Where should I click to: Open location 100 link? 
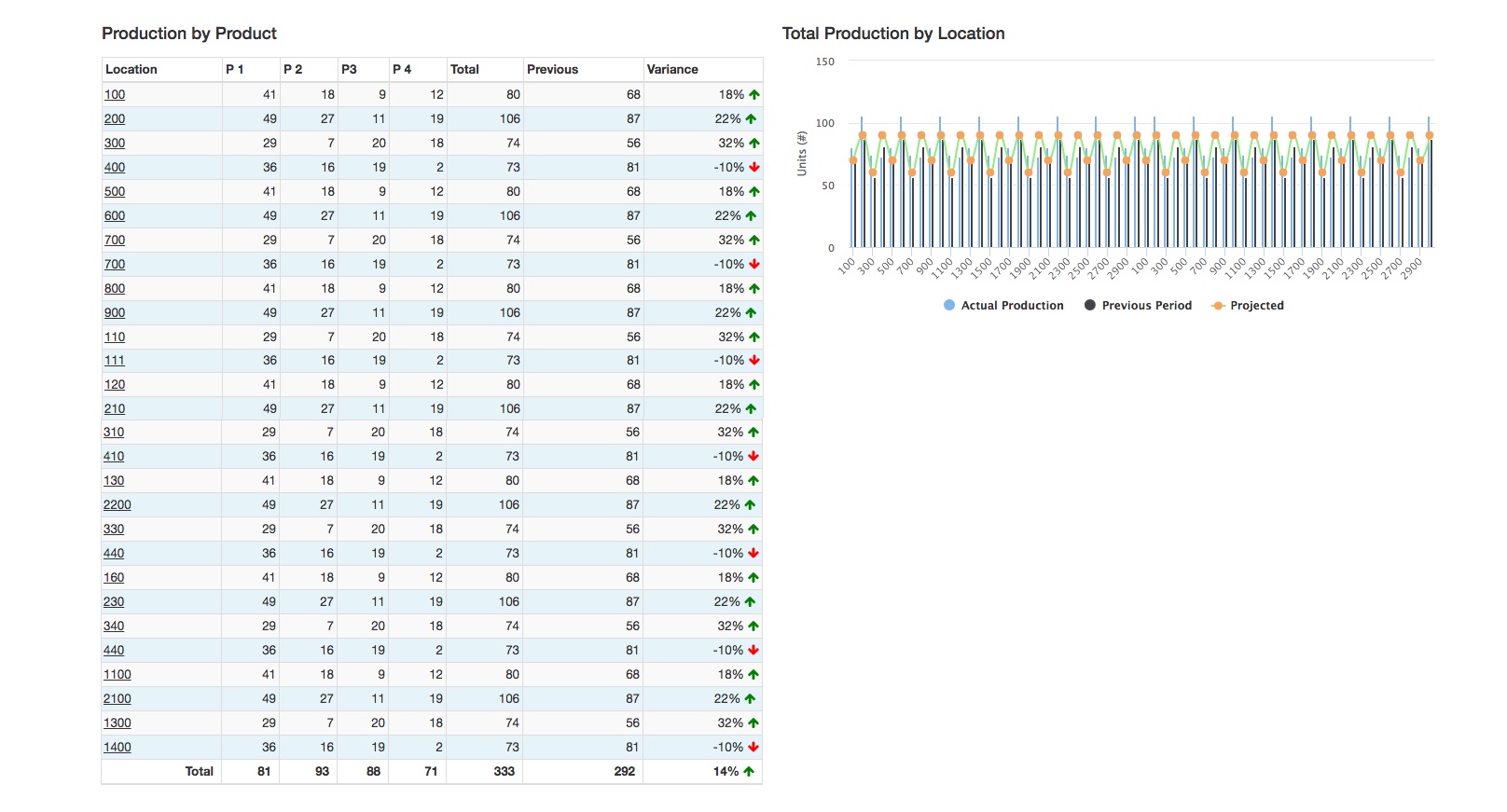115,94
